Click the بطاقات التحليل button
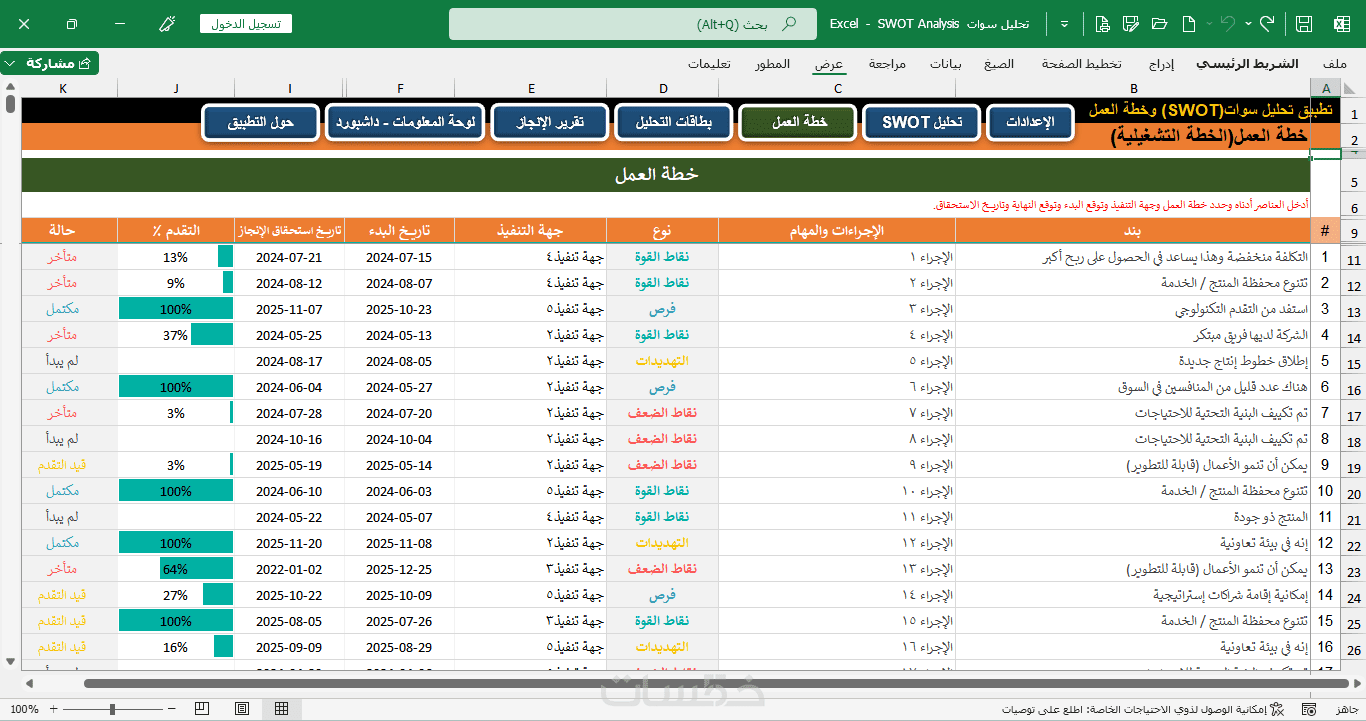 [x=675, y=122]
